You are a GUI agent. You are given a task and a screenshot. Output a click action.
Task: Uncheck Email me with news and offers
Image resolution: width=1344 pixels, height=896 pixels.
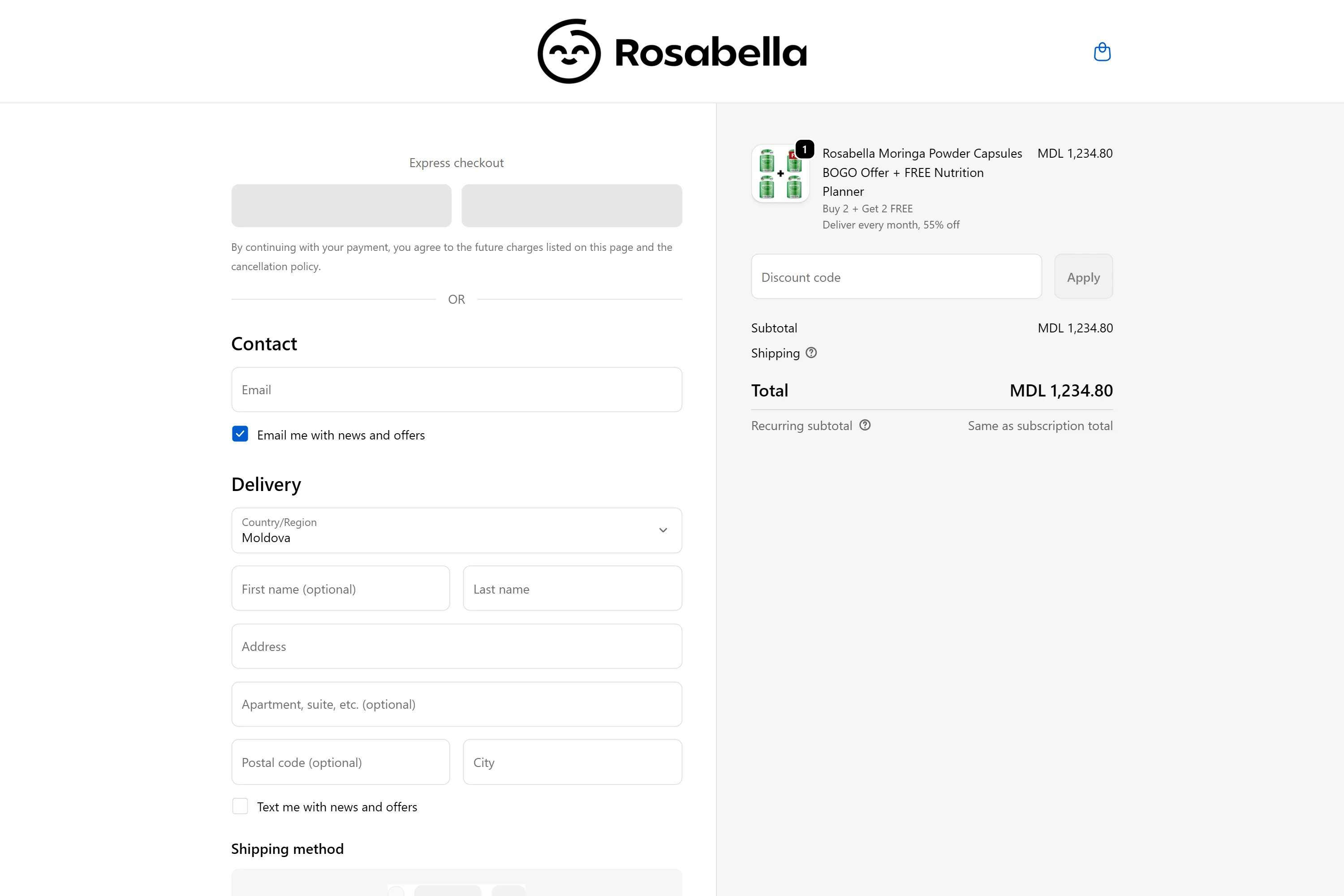pyautogui.click(x=240, y=434)
